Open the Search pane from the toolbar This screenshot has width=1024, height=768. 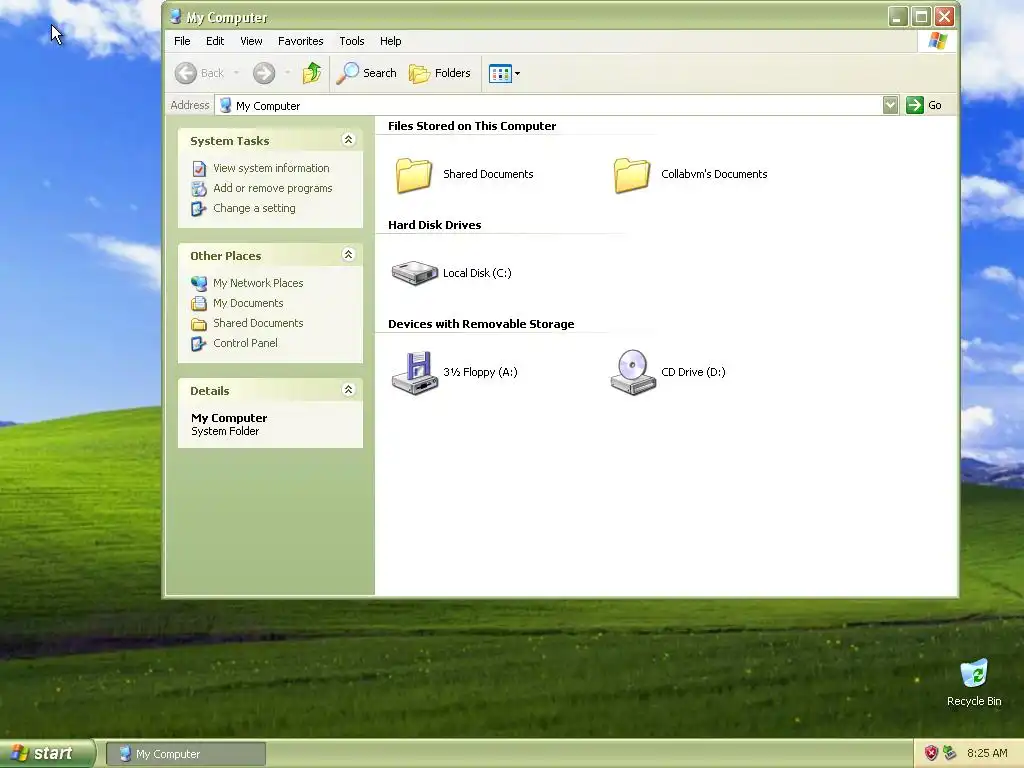point(366,73)
